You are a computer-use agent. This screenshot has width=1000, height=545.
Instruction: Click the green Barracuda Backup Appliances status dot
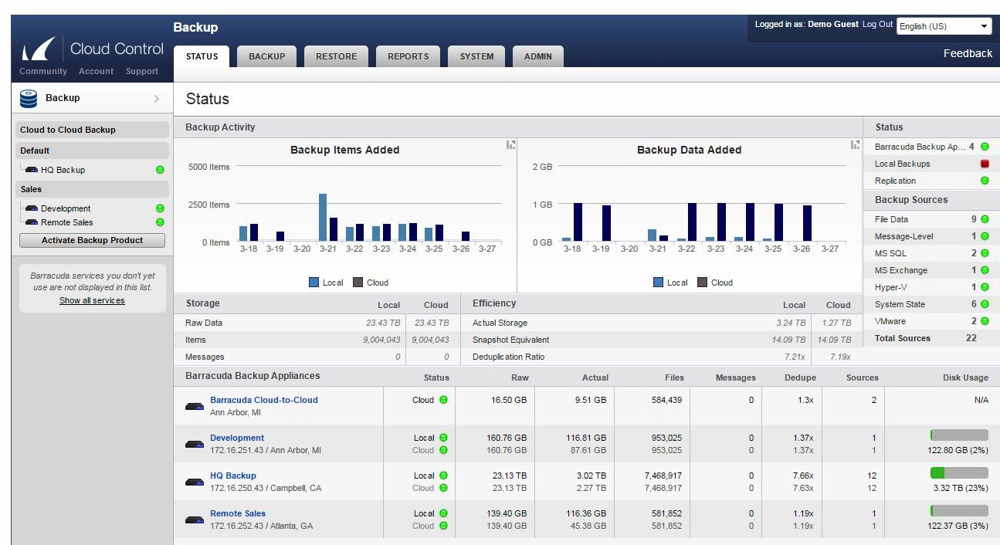pos(985,147)
